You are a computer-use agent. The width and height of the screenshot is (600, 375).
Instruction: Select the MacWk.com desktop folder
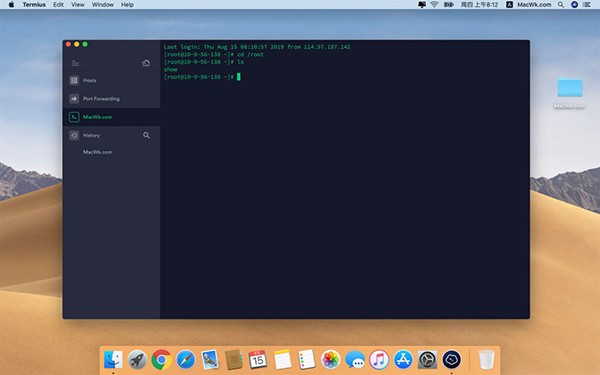coord(570,93)
